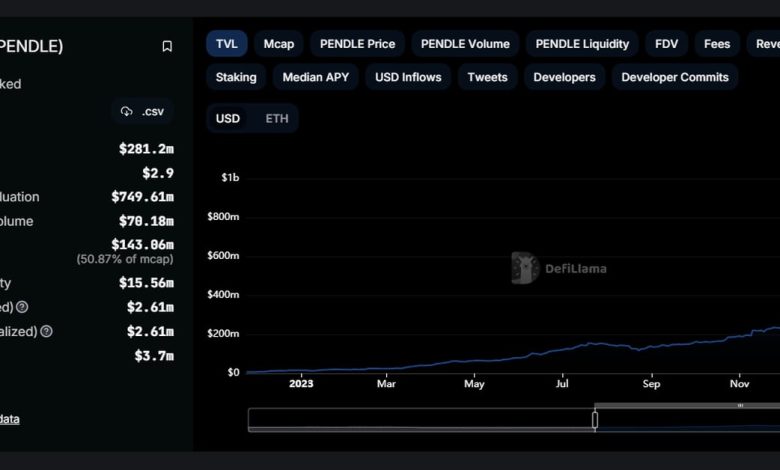Enable Developer Commits metric

click(675, 77)
